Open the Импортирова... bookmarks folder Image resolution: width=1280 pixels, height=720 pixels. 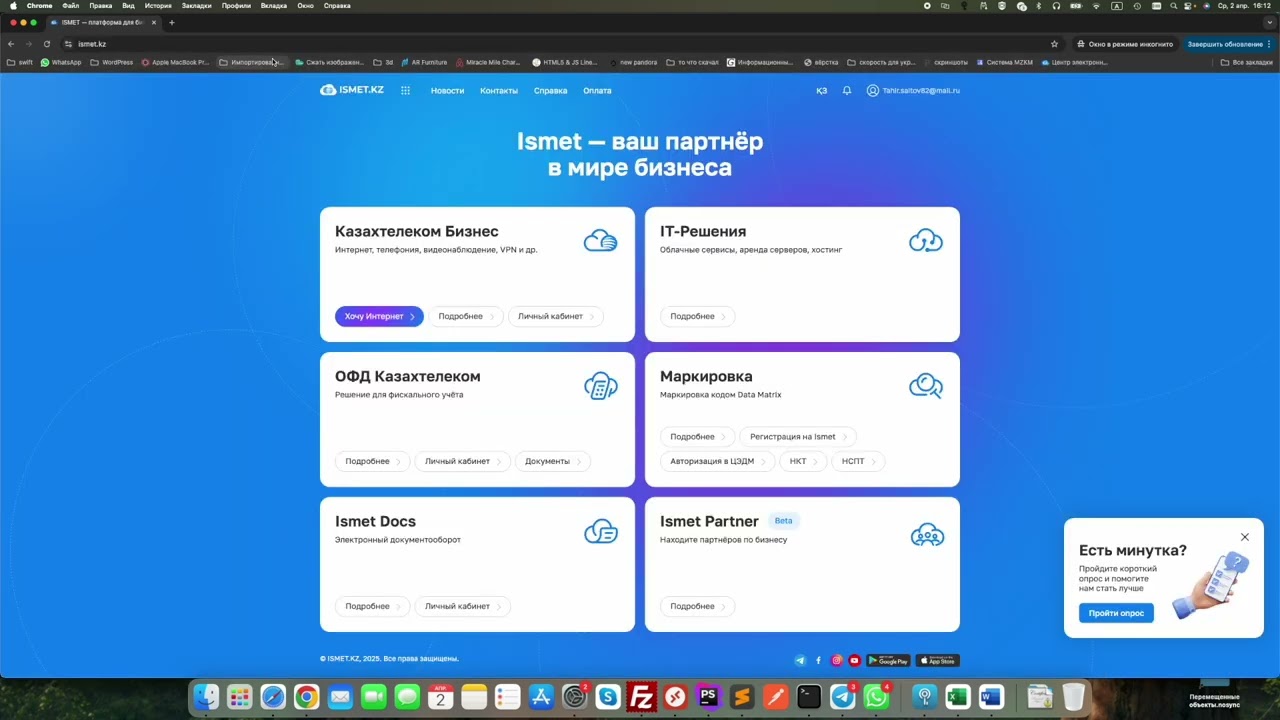[x=251, y=62]
